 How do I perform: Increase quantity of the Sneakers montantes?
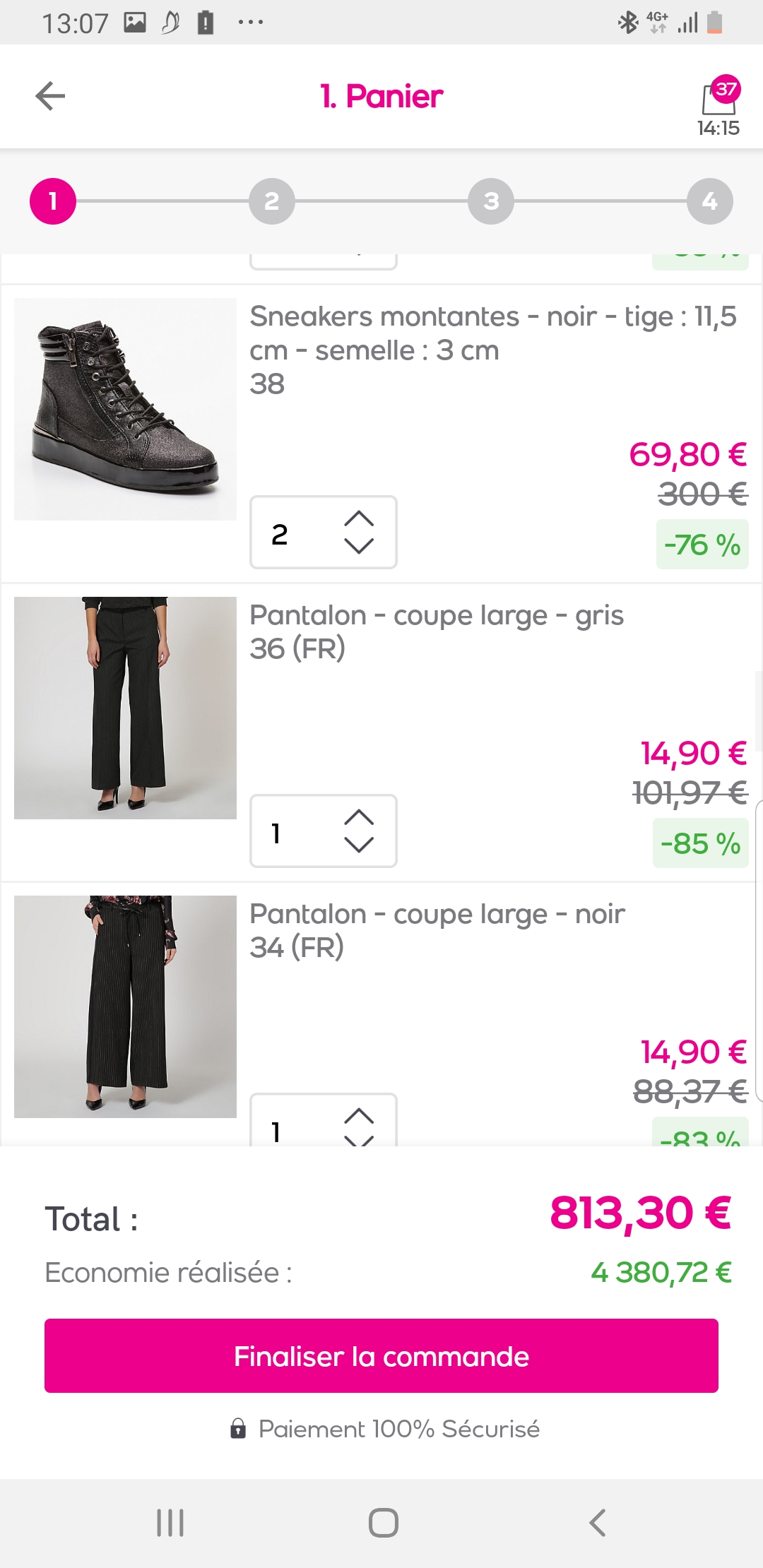(x=359, y=518)
